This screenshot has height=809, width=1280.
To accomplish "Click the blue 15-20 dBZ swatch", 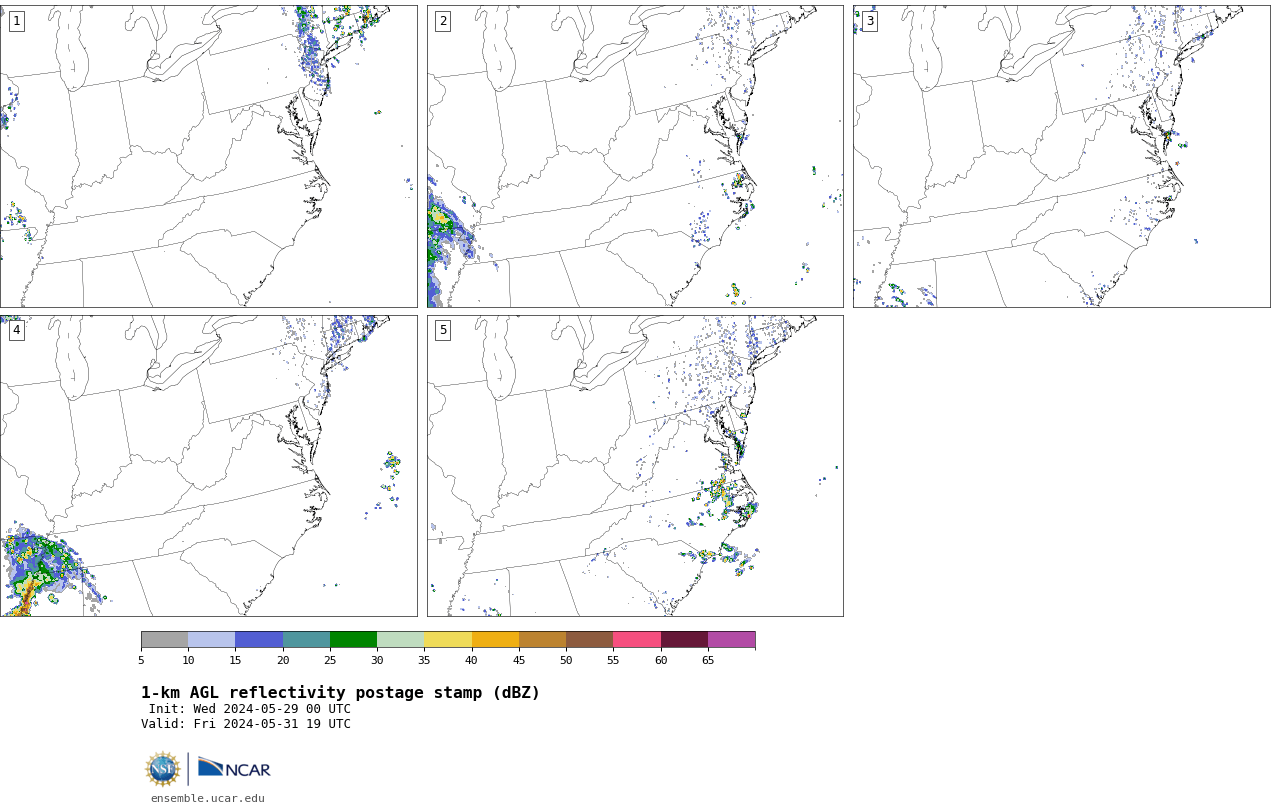I will tap(259, 640).
